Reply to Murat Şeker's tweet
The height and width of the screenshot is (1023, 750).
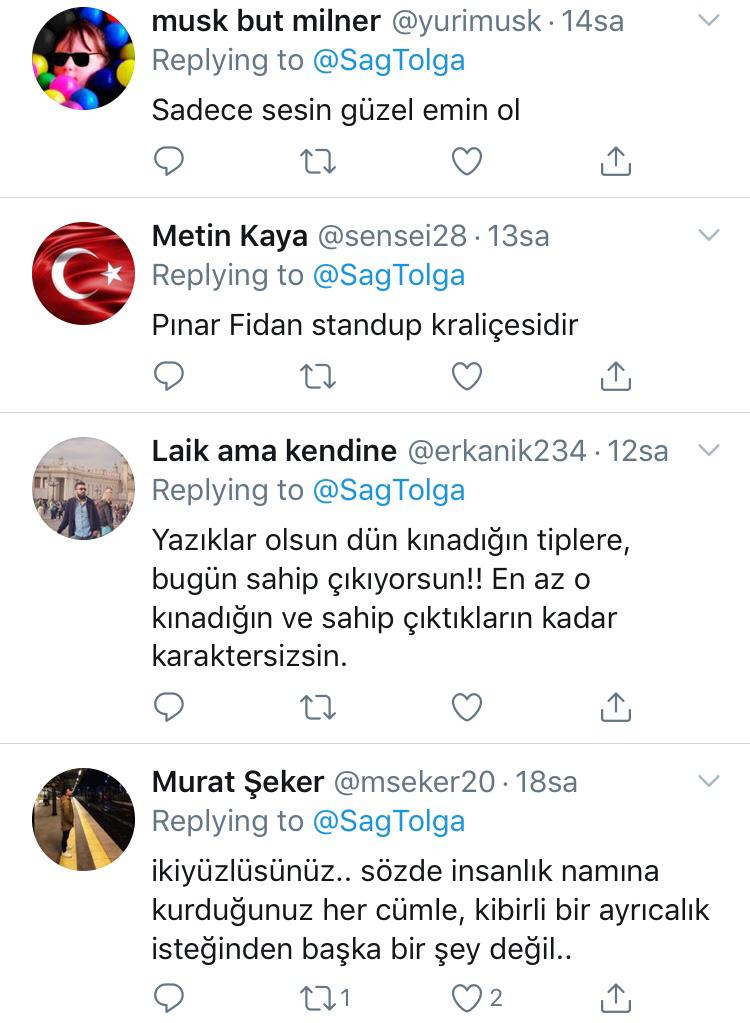(169, 997)
